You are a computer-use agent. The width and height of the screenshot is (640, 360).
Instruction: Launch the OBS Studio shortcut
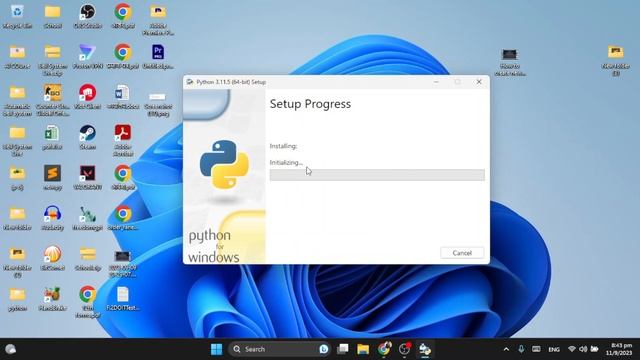(x=88, y=16)
